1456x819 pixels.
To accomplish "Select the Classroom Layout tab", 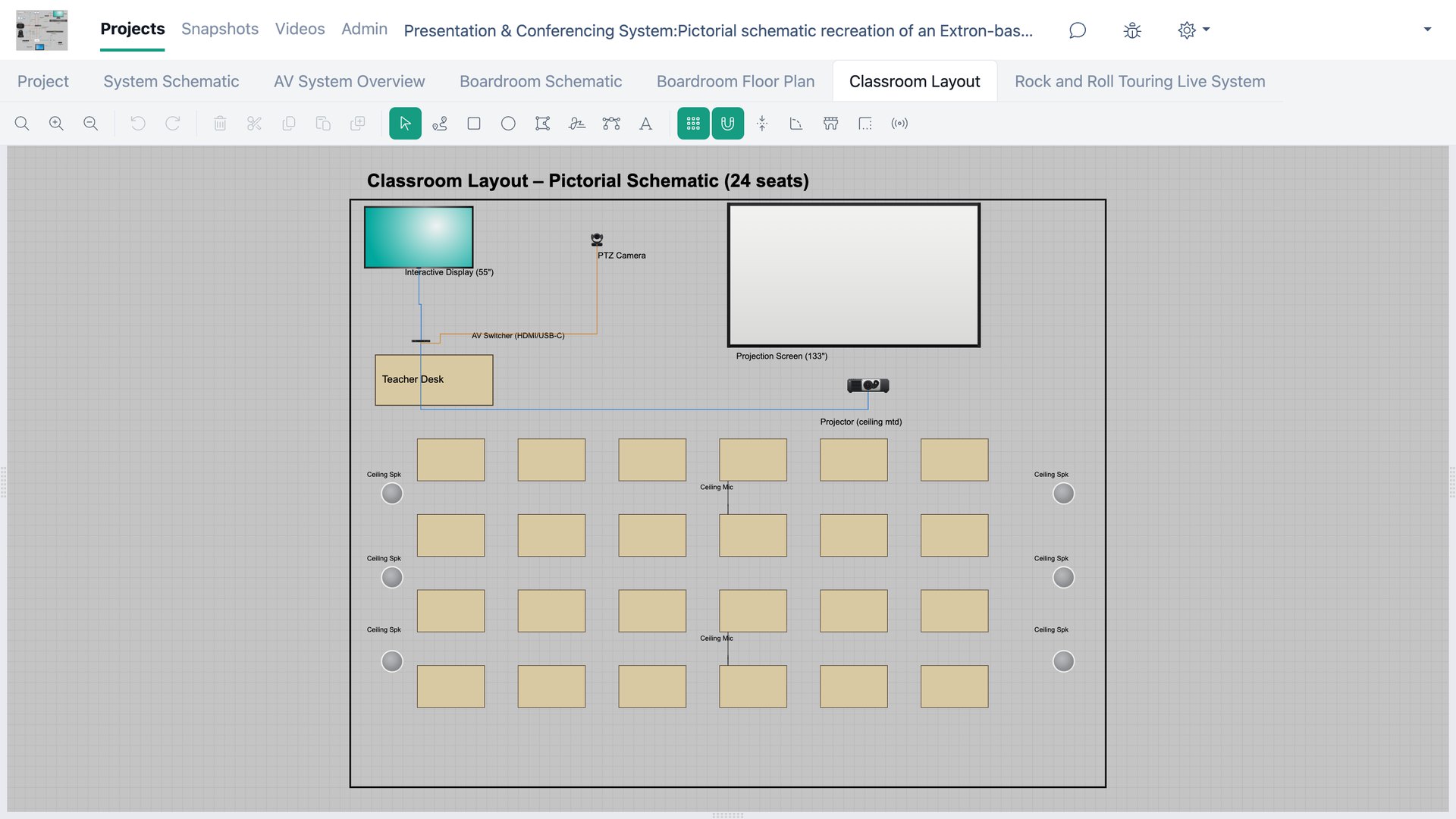I will click(x=915, y=81).
